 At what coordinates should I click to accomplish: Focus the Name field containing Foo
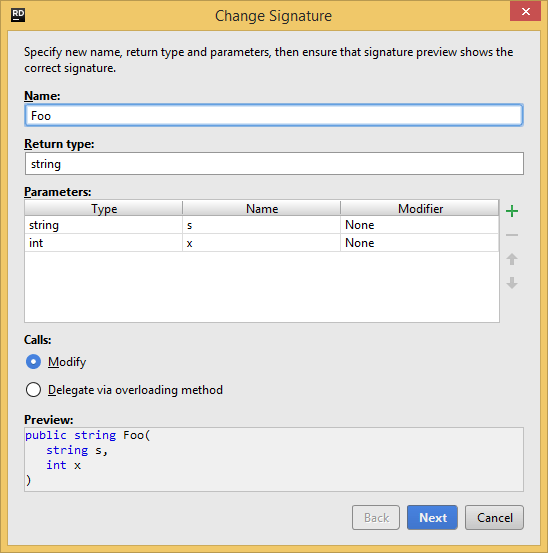click(274, 115)
